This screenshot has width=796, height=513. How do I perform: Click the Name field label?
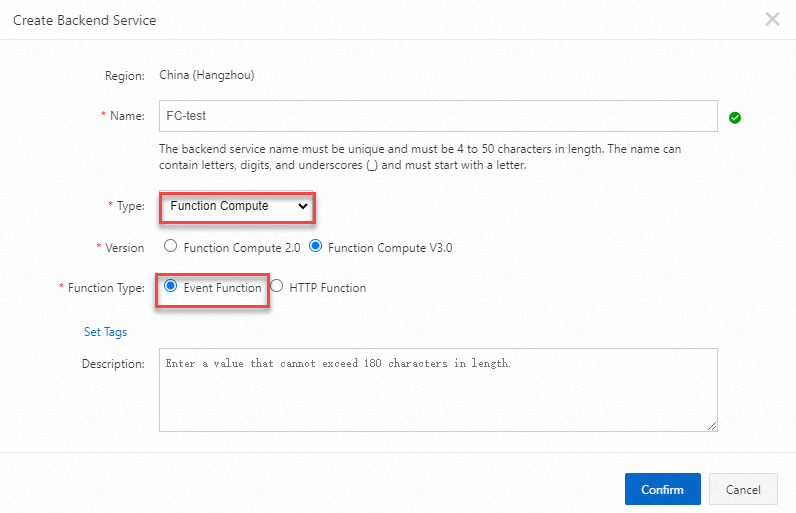click(126, 116)
